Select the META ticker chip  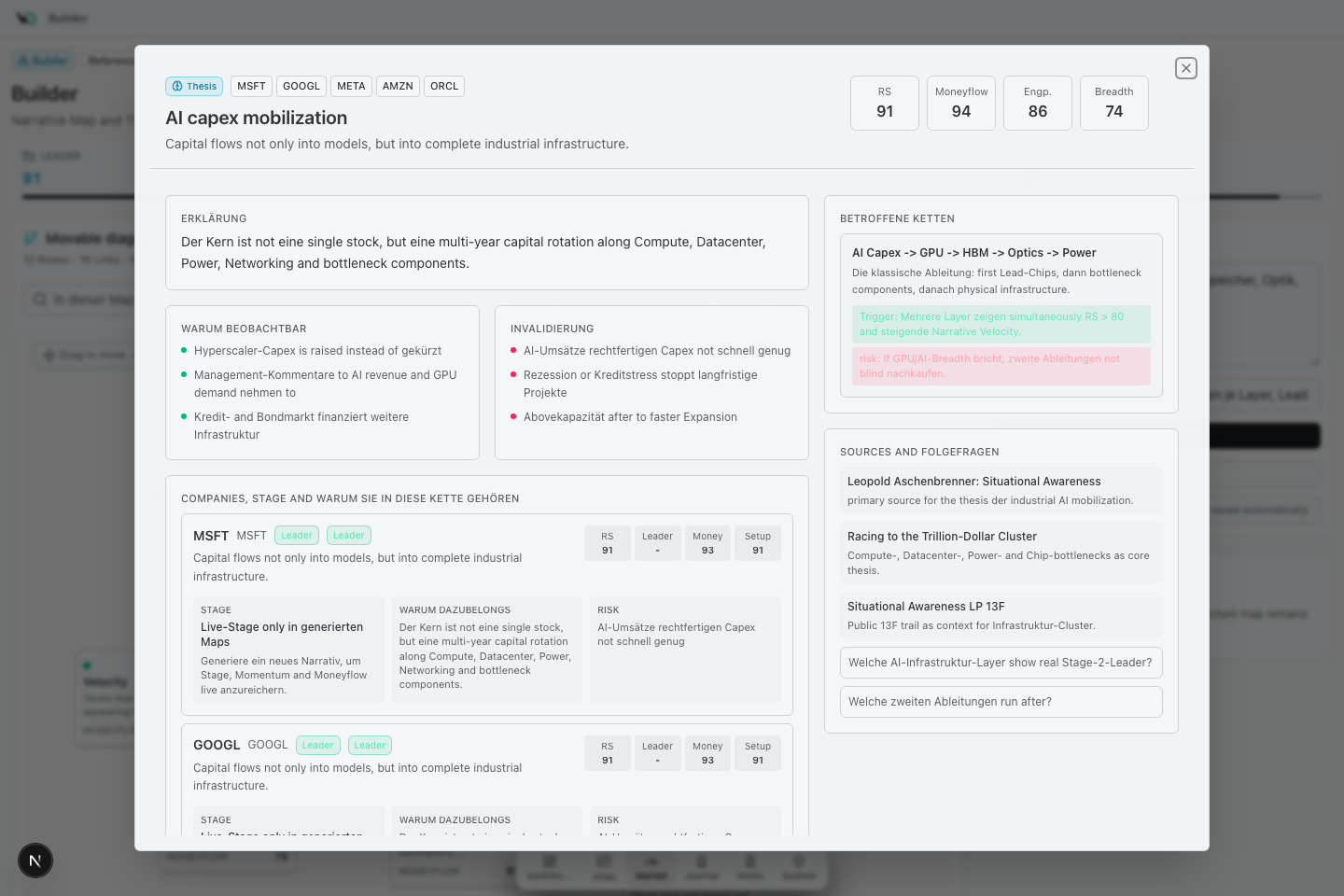tap(351, 86)
